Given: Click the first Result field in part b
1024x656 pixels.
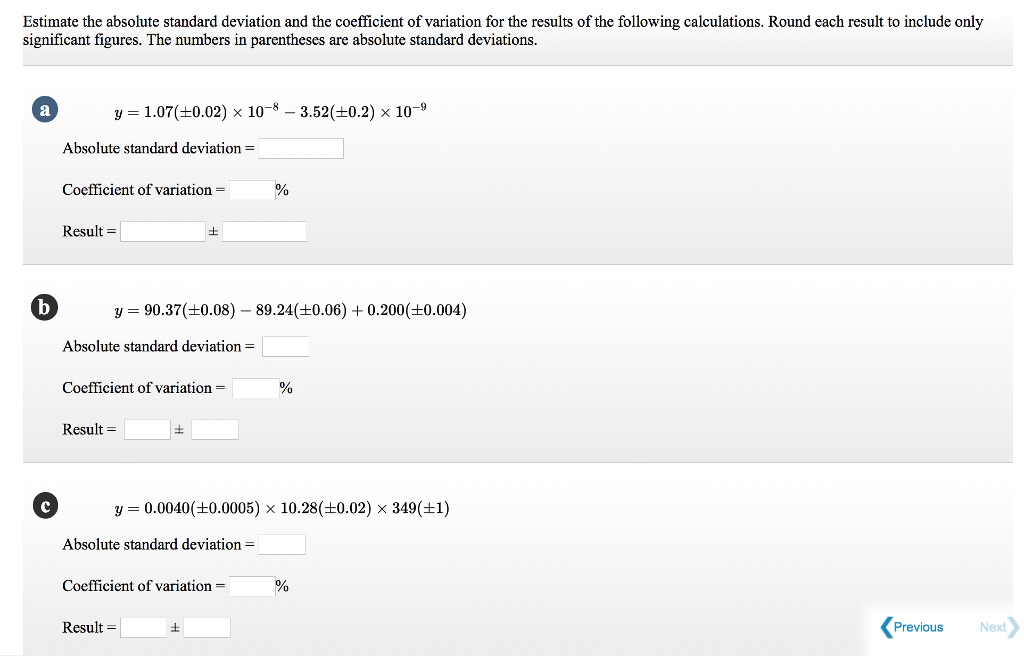Looking at the screenshot, I should pos(147,428).
